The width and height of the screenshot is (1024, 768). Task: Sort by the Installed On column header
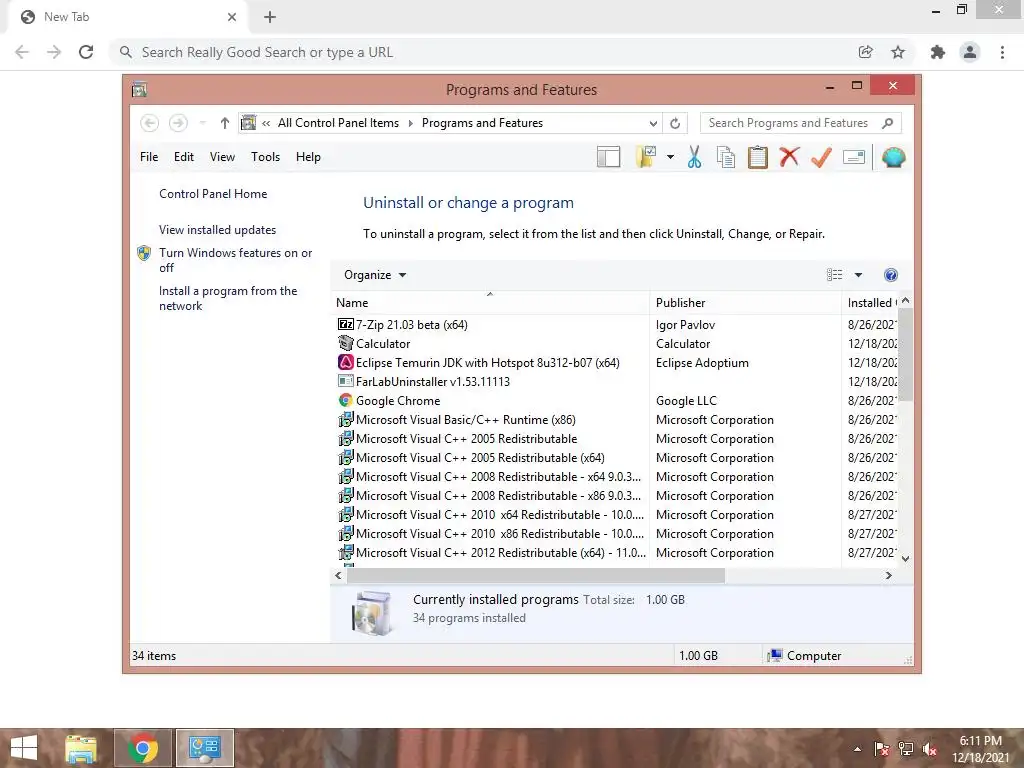tap(871, 303)
